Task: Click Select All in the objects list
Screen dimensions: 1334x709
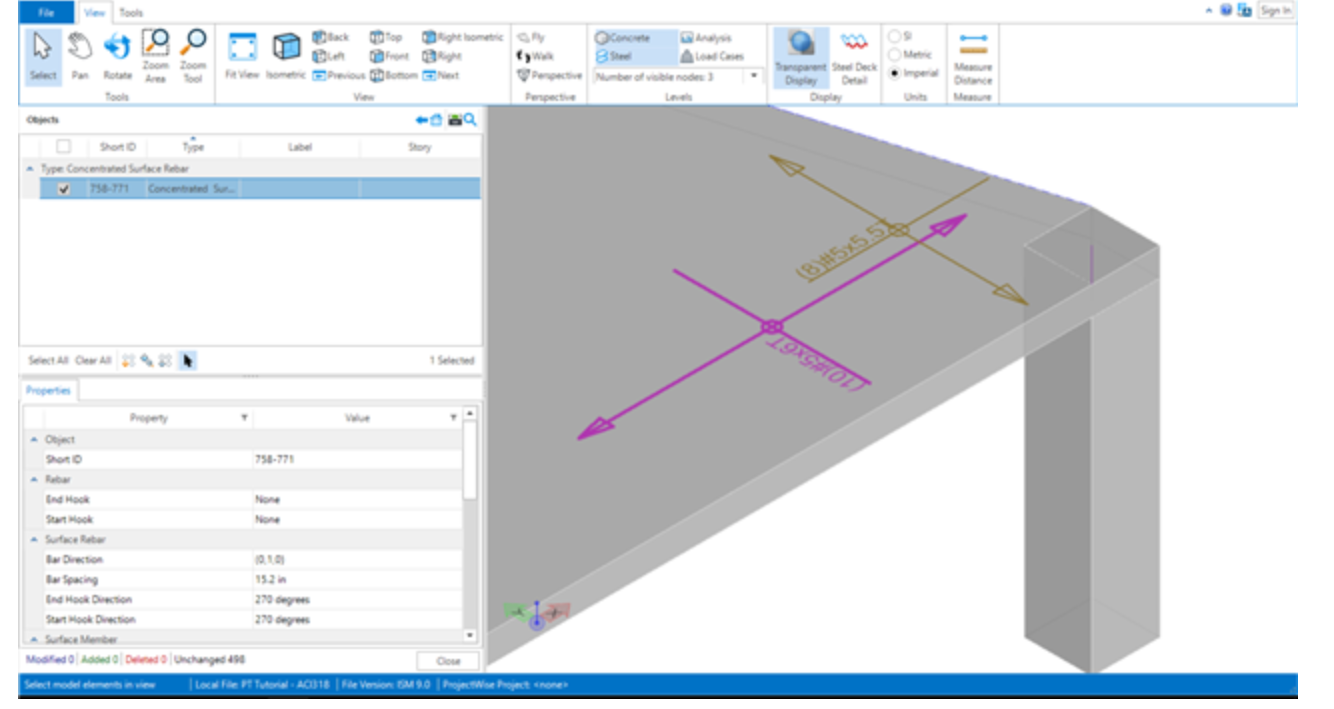Action: pos(49,361)
